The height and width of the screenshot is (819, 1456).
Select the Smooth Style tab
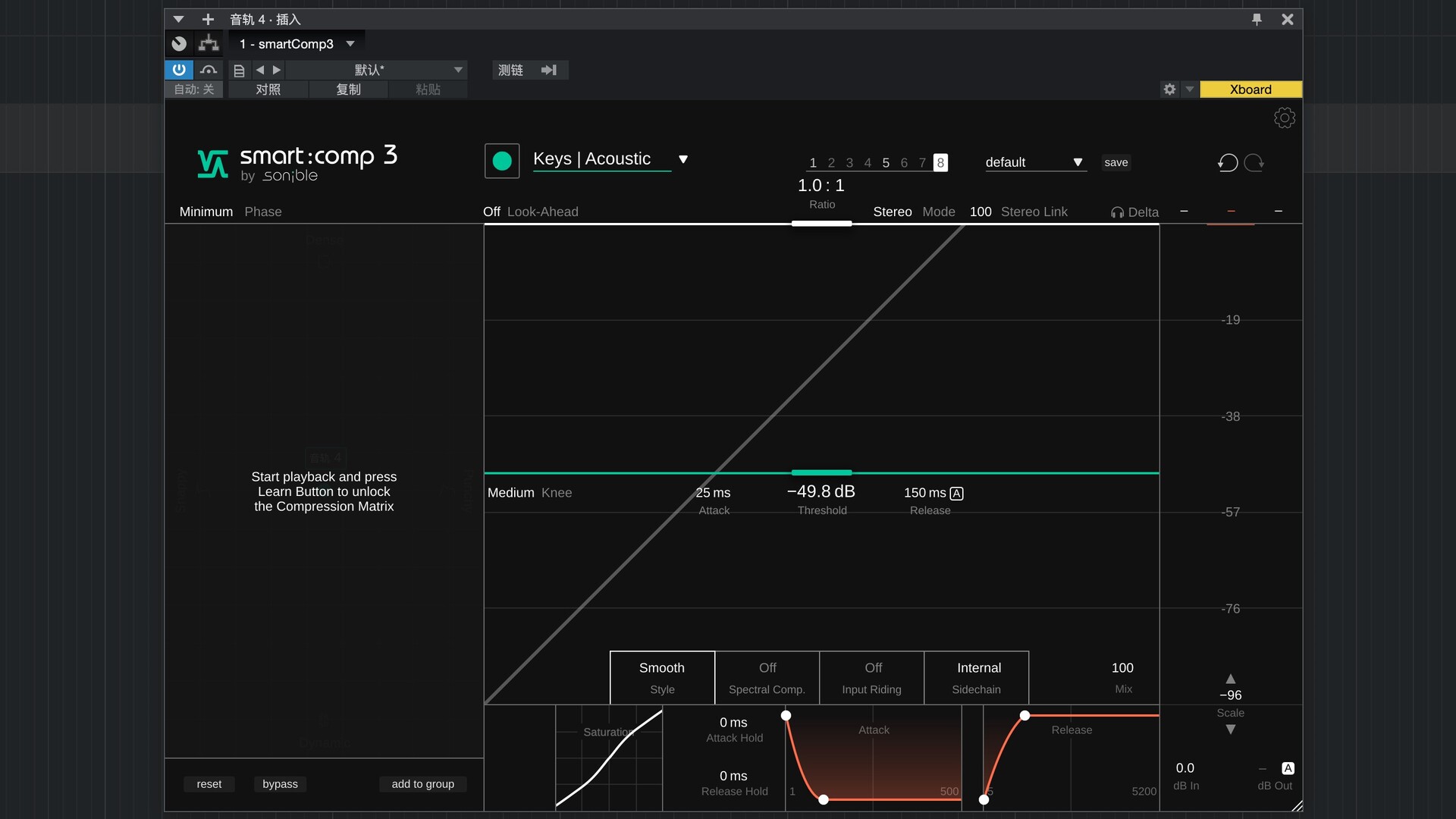661,677
